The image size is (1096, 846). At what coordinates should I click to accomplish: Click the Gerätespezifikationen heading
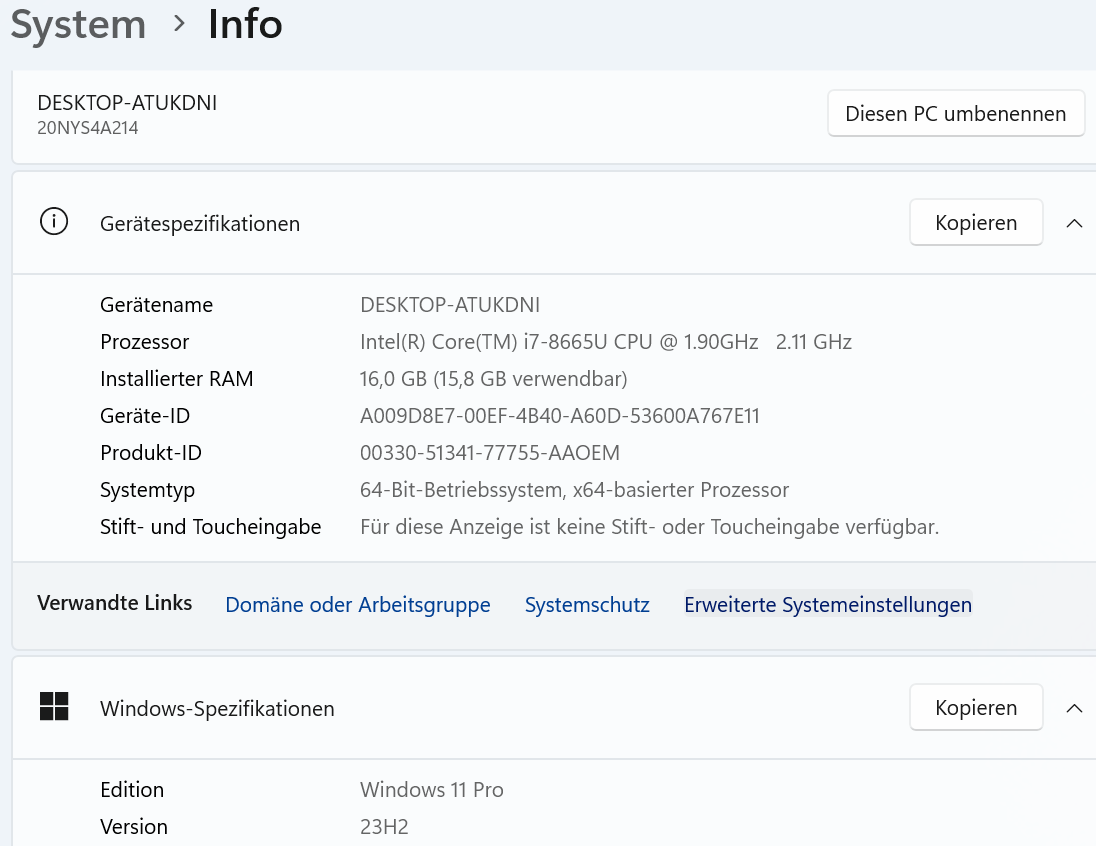point(200,224)
